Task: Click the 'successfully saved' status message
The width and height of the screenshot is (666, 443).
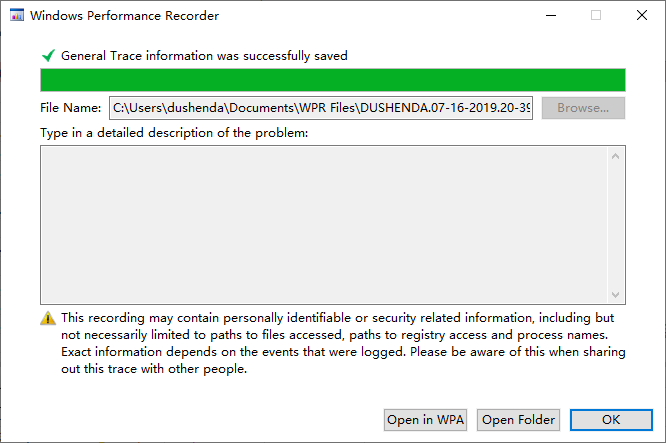Action: [204, 56]
